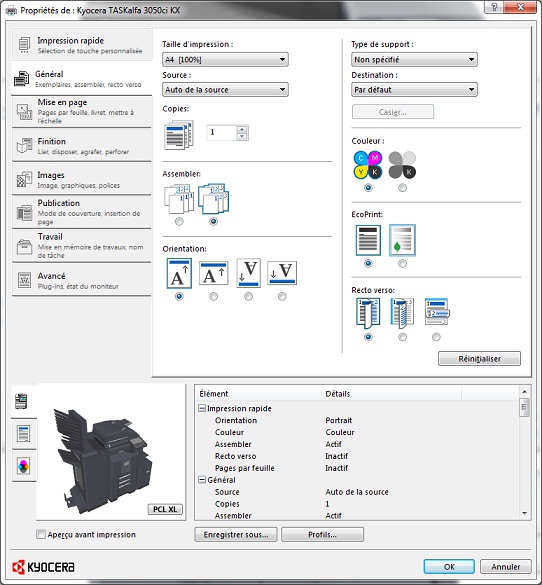This screenshot has height=585, width=542.
Task: Increase copies with the up arrow
Action: tap(242, 129)
